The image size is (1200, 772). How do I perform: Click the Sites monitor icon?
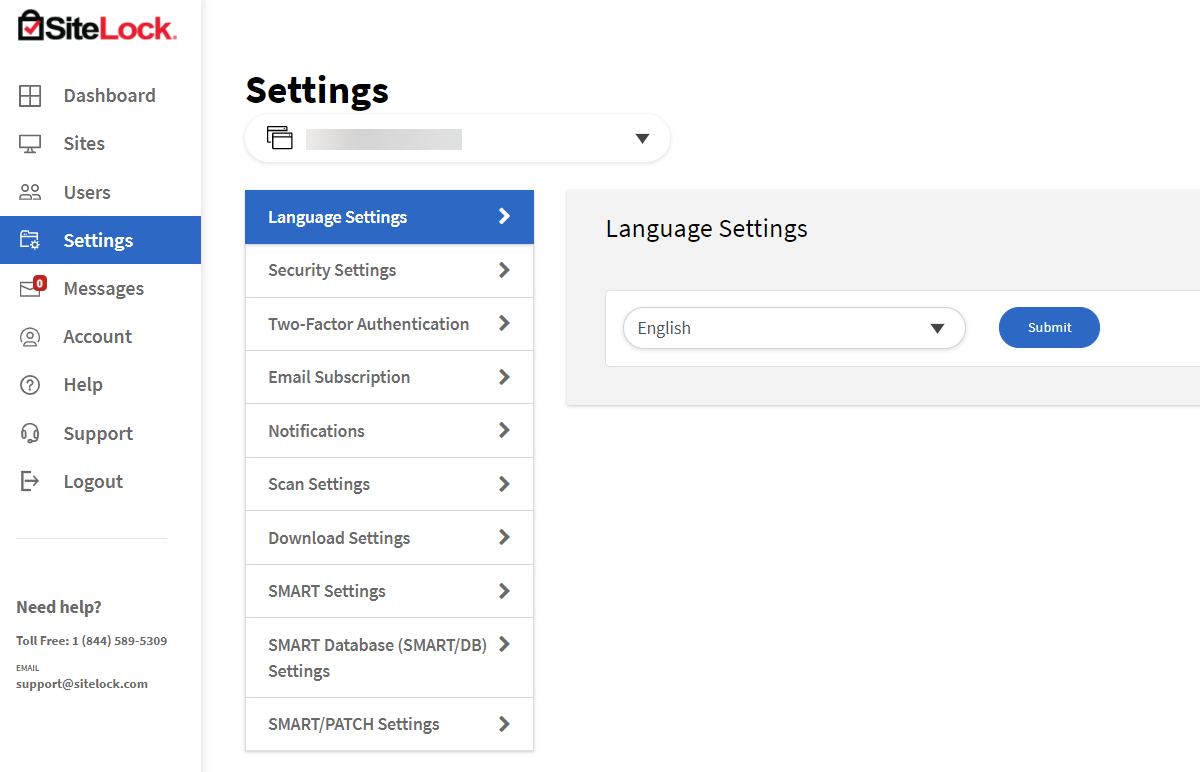click(30, 144)
